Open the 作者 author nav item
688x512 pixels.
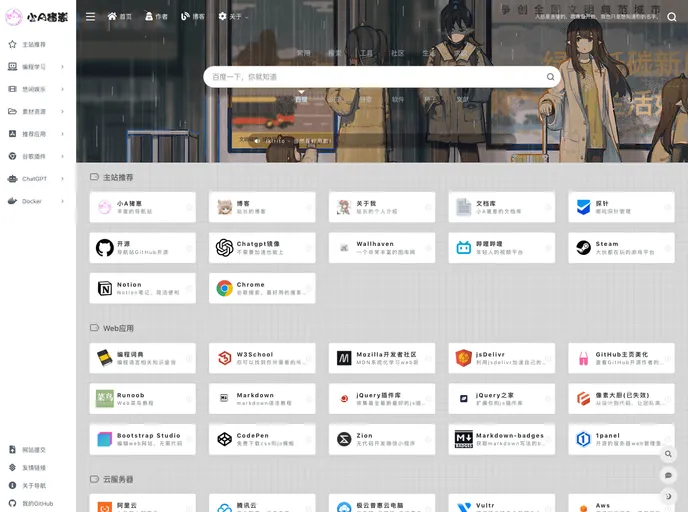[156, 17]
